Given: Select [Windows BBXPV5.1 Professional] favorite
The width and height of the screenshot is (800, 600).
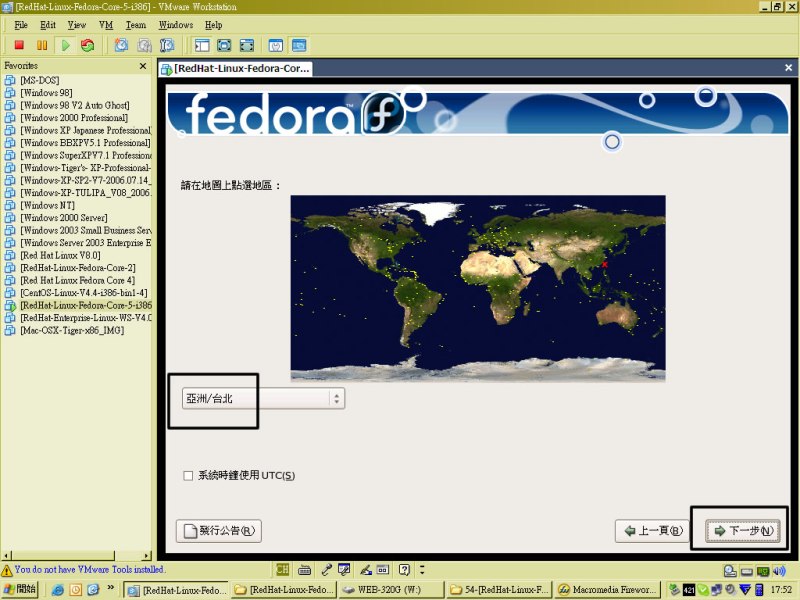Looking at the screenshot, I should [85, 143].
